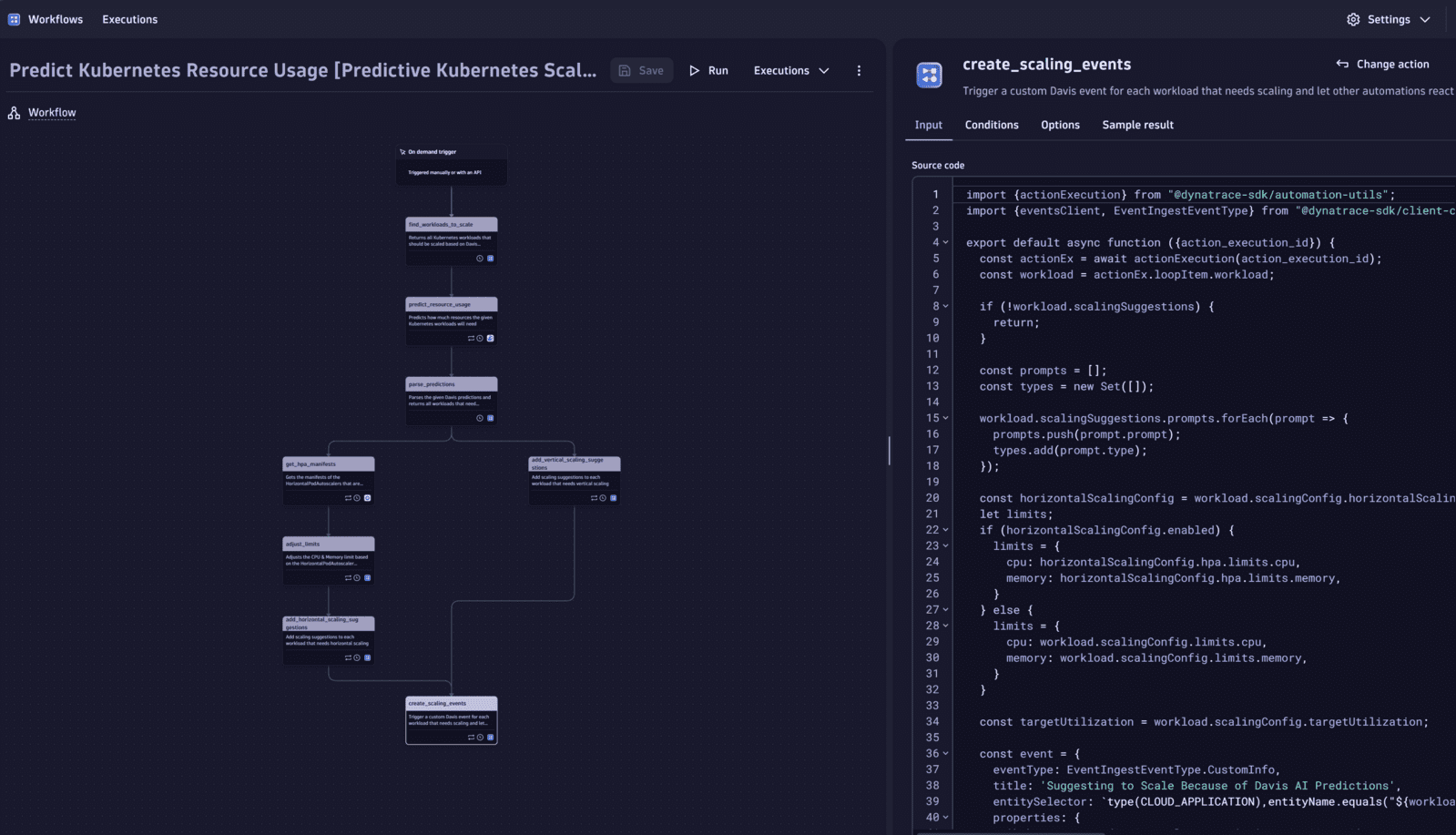Open the Workflow breadcrumb link
The width and height of the screenshot is (1456, 835).
coord(52,113)
